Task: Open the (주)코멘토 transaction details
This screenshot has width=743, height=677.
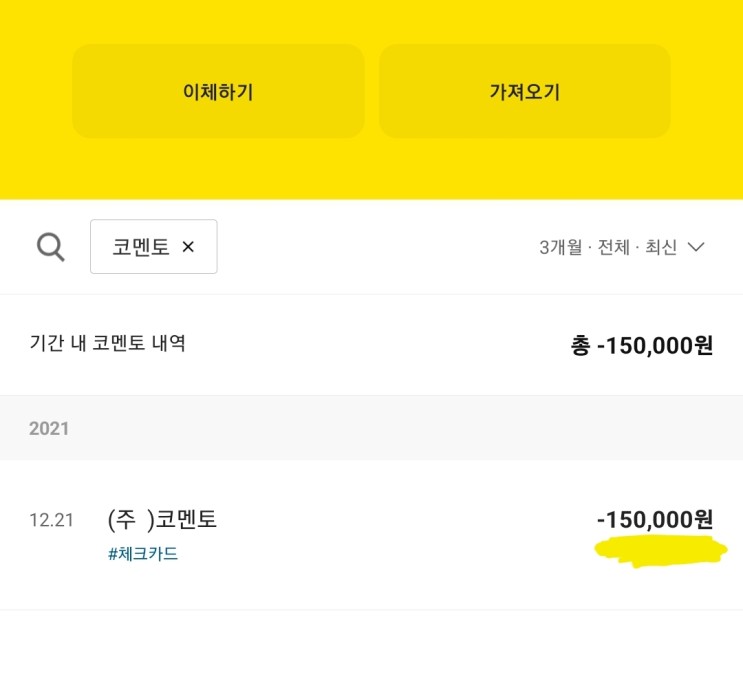Action: coord(162,520)
